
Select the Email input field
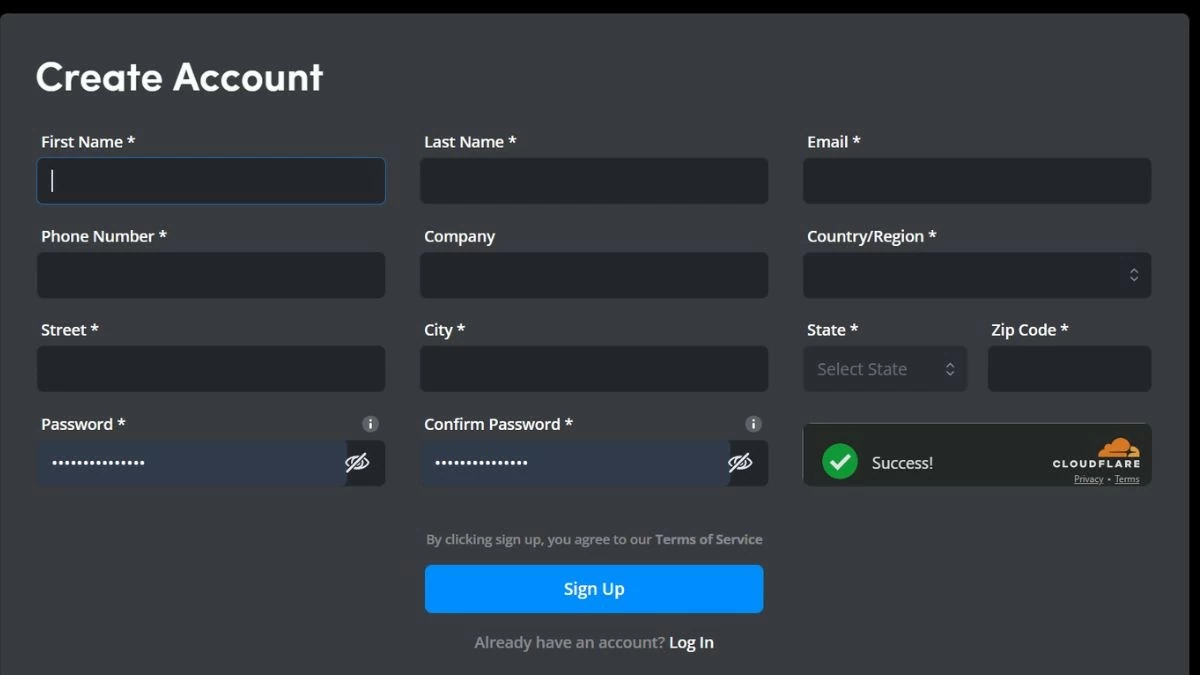[976, 181]
